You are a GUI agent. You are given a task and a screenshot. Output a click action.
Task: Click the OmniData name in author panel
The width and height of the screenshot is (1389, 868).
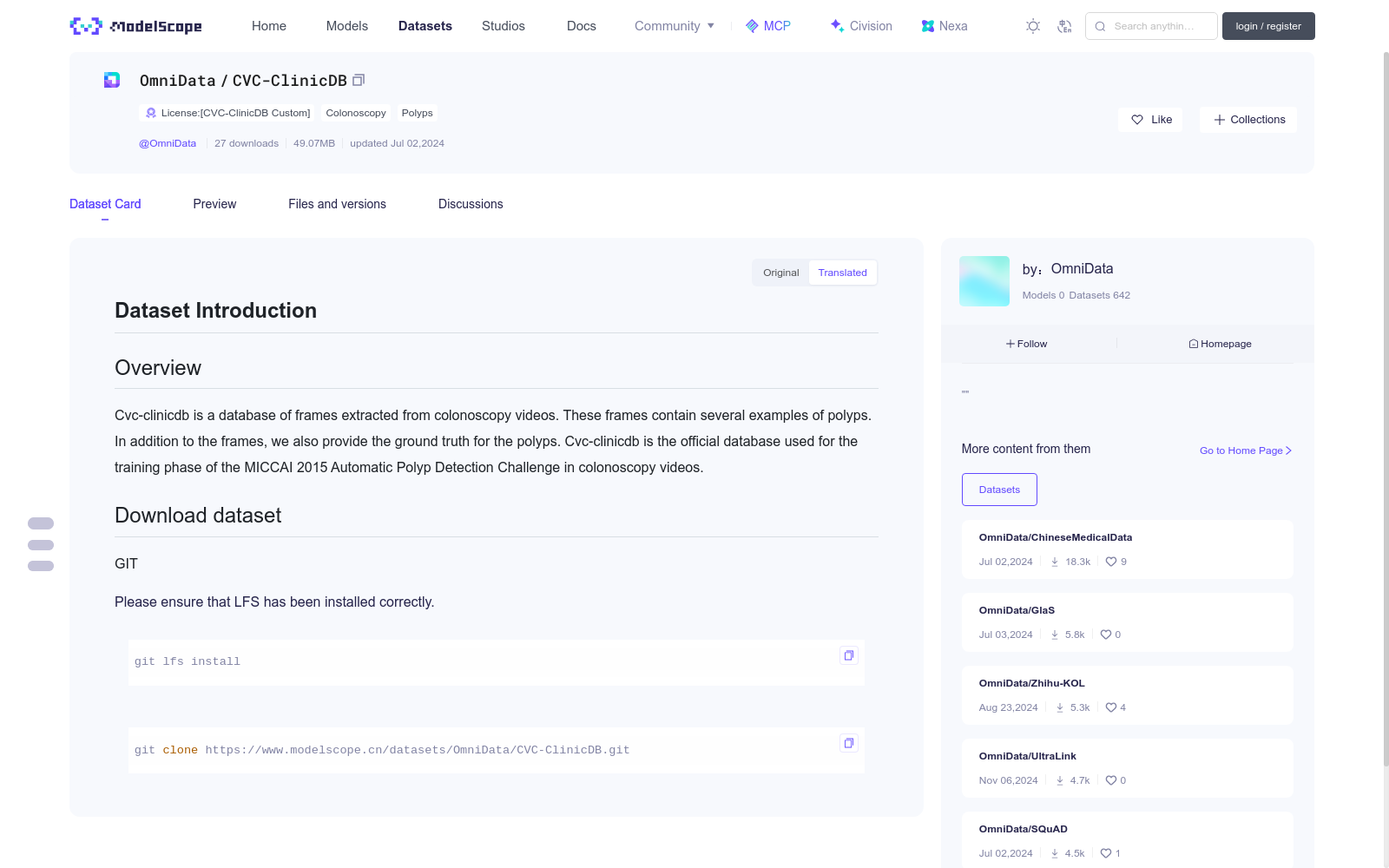click(1082, 269)
